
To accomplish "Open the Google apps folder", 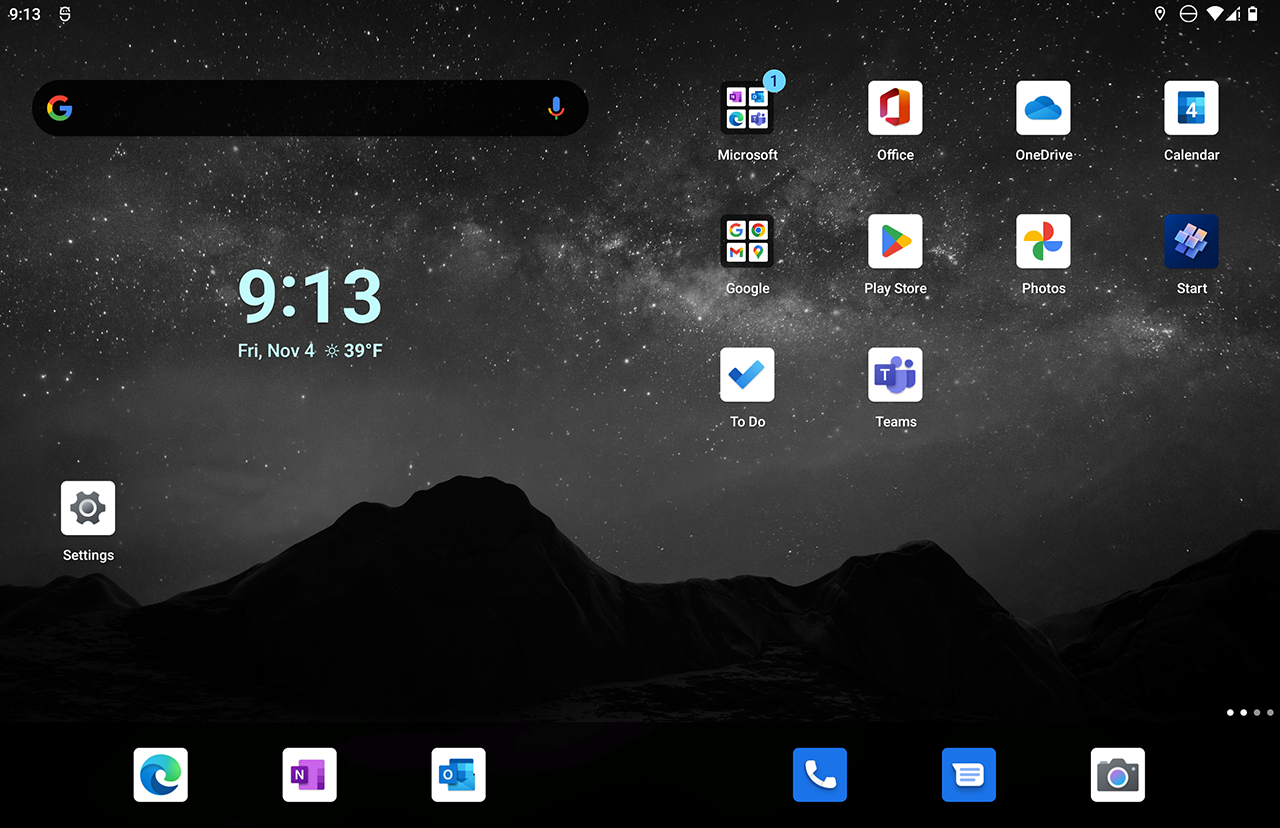I will 747,241.
